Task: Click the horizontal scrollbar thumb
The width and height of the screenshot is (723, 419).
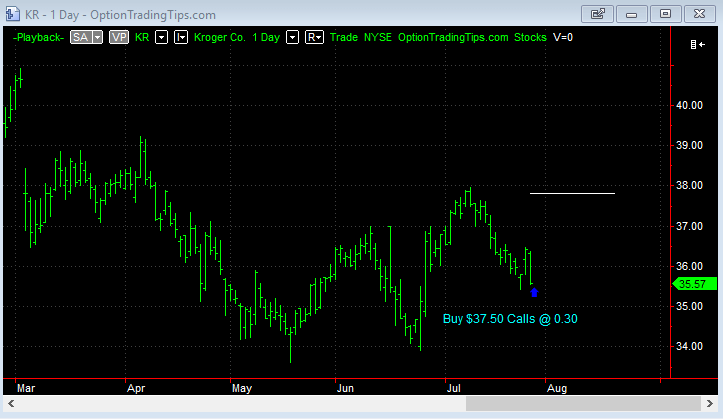Action: (x=583, y=404)
